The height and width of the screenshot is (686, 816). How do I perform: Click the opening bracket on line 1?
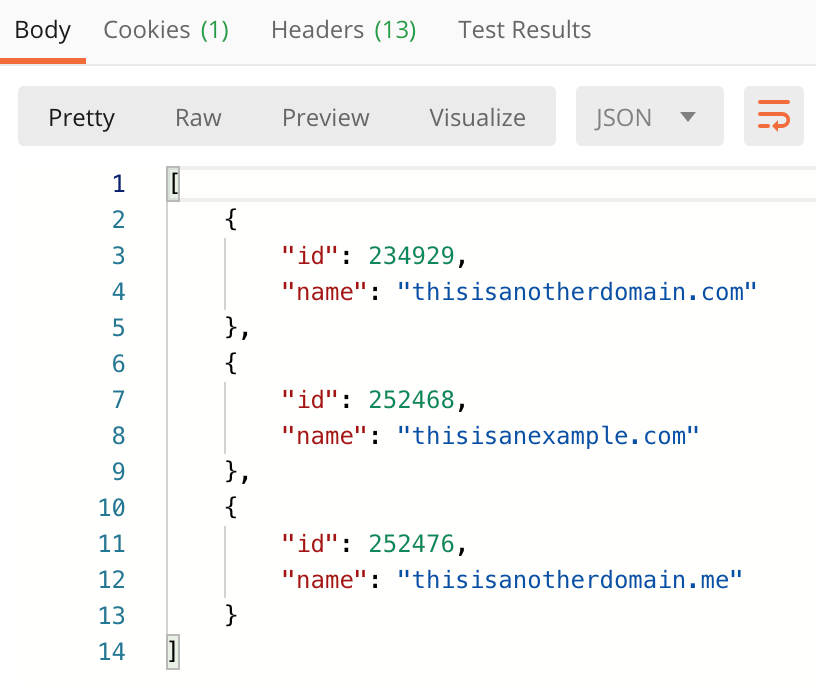[x=174, y=184]
